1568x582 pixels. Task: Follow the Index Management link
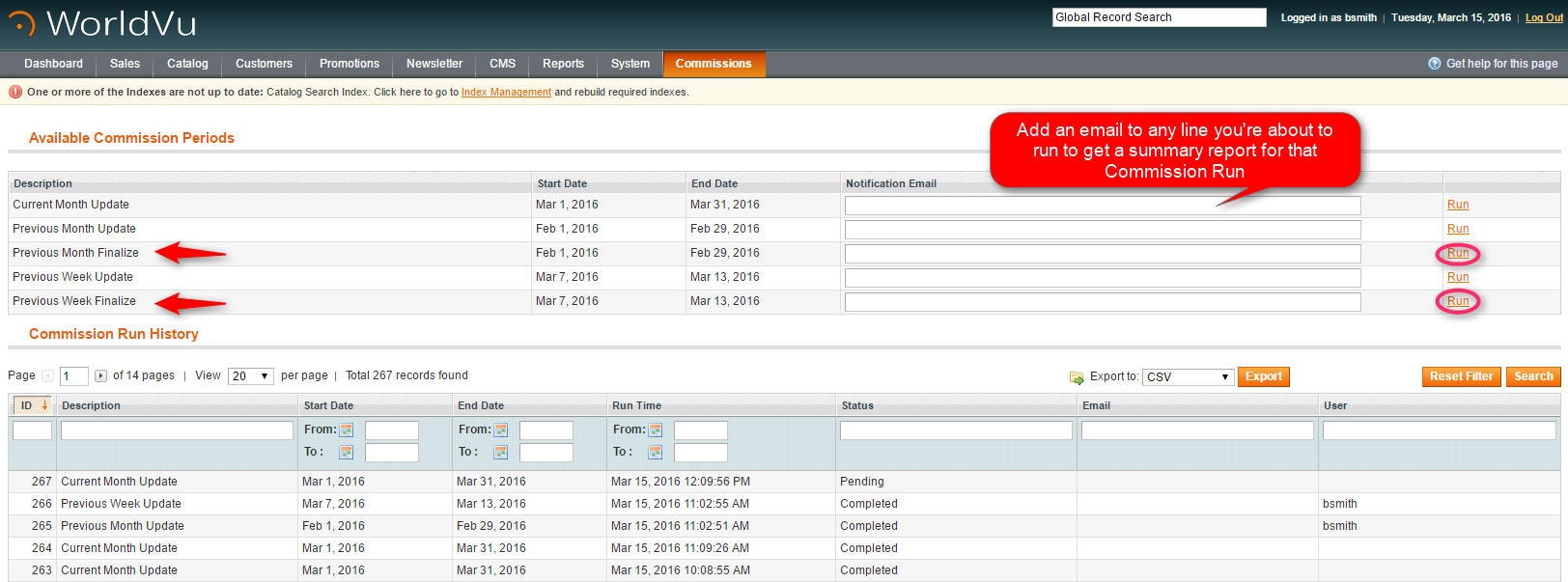[x=506, y=93]
